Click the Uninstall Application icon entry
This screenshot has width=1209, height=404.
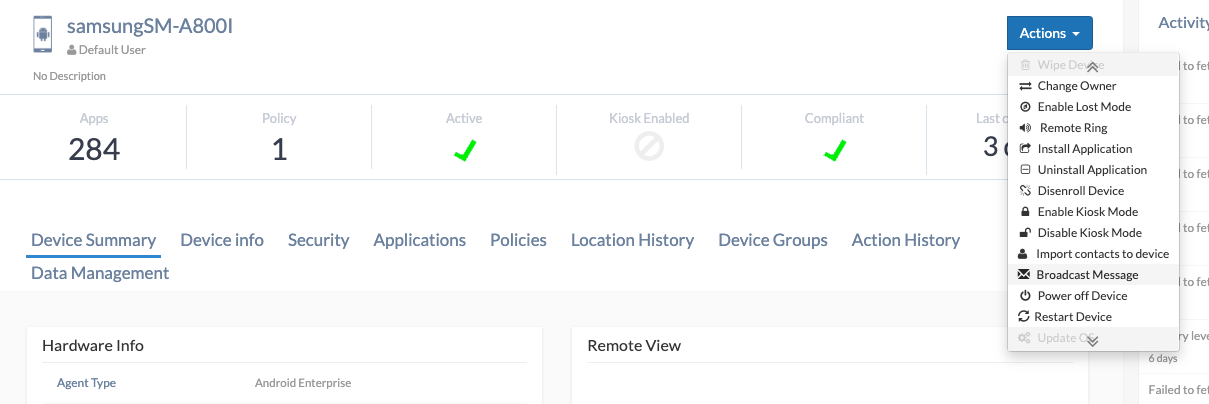click(1094, 170)
